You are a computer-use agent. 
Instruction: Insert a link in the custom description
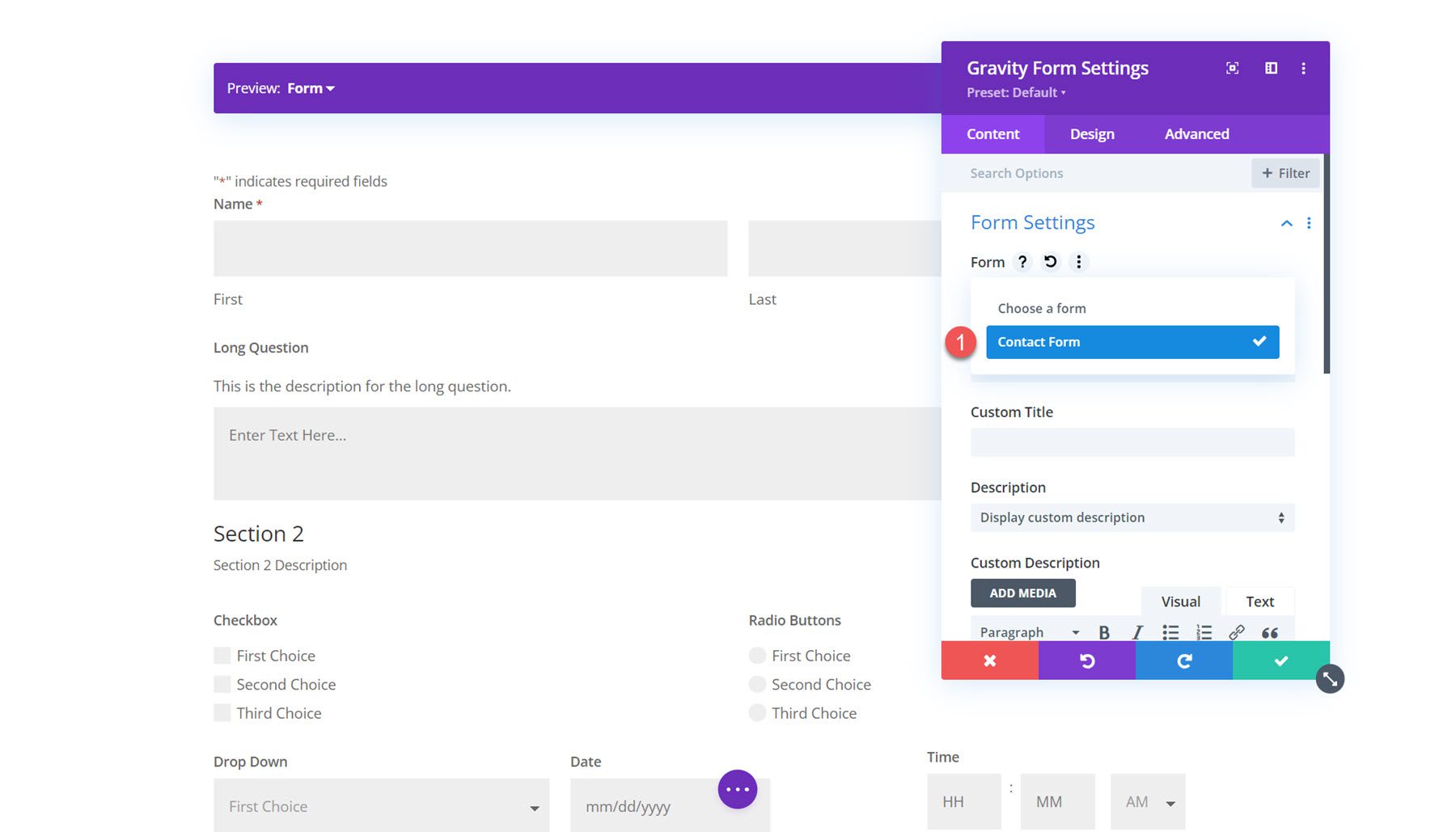[x=1236, y=631]
